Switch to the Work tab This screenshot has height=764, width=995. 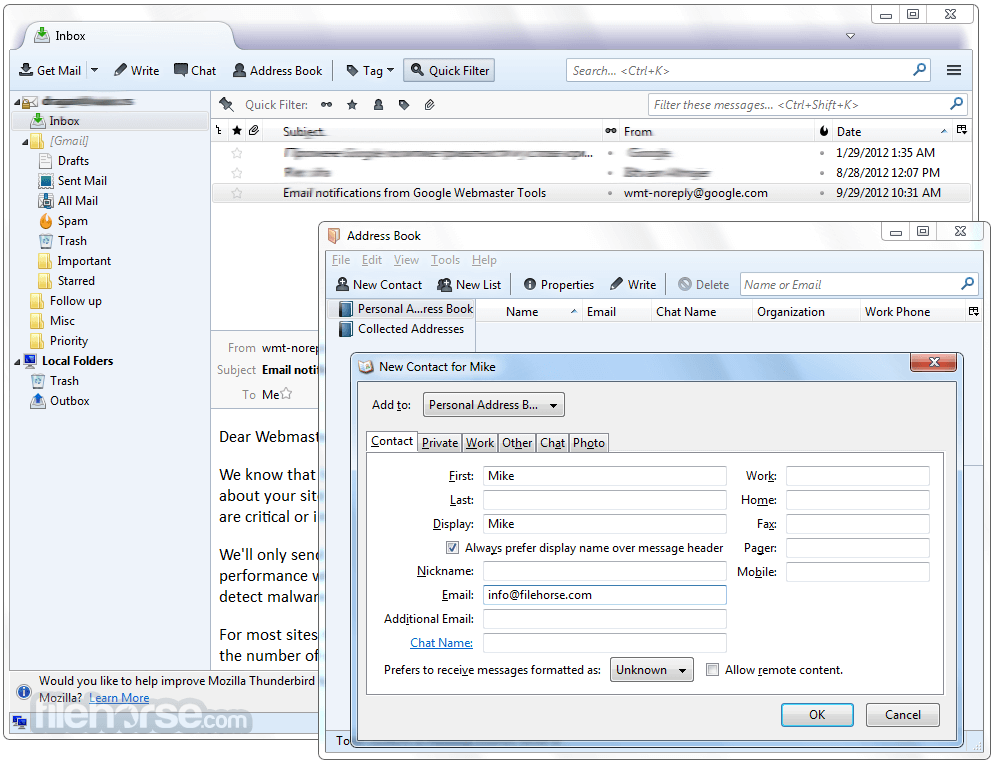(480, 443)
